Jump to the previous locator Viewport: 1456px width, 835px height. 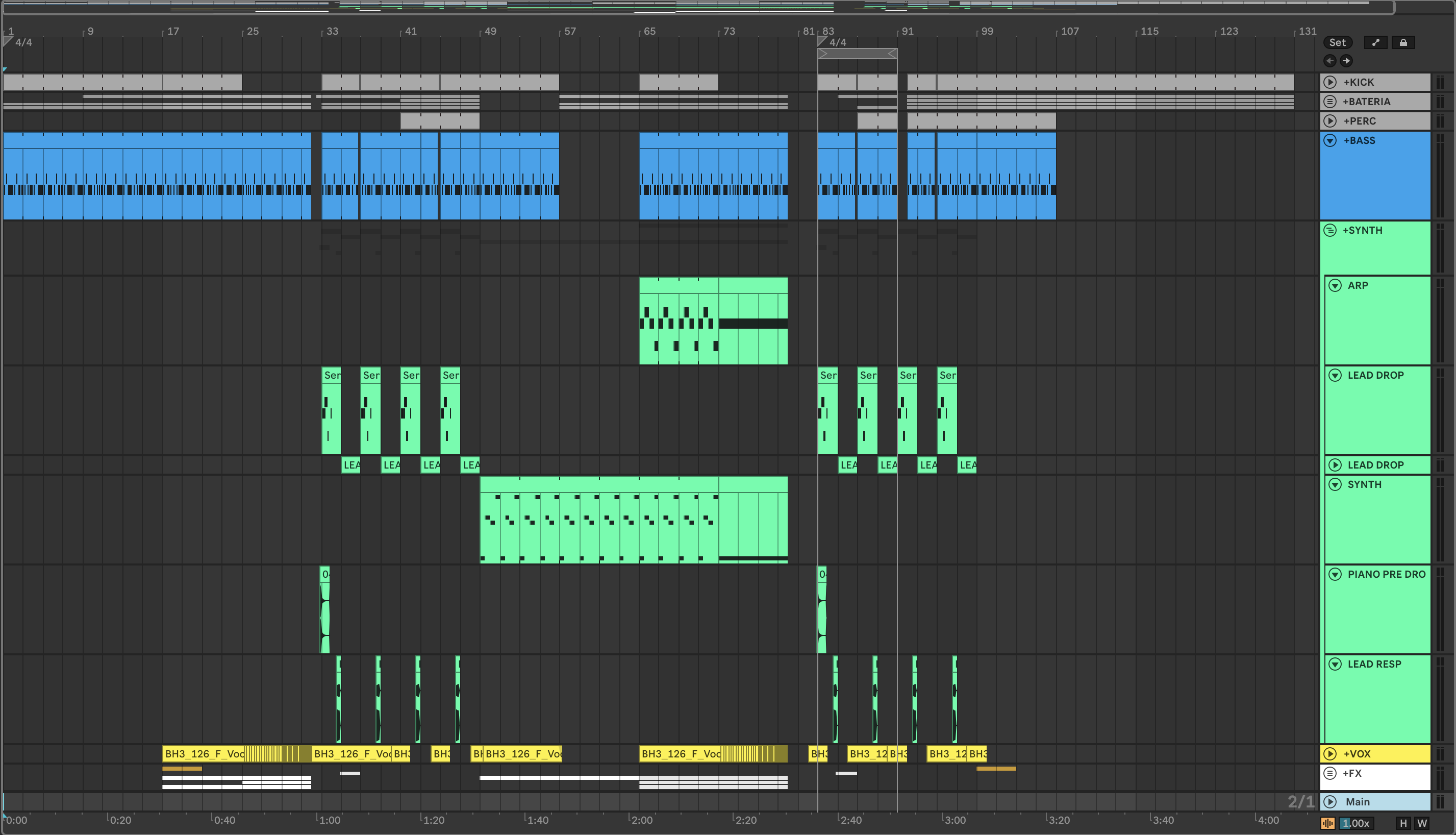tap(1330, 61)
